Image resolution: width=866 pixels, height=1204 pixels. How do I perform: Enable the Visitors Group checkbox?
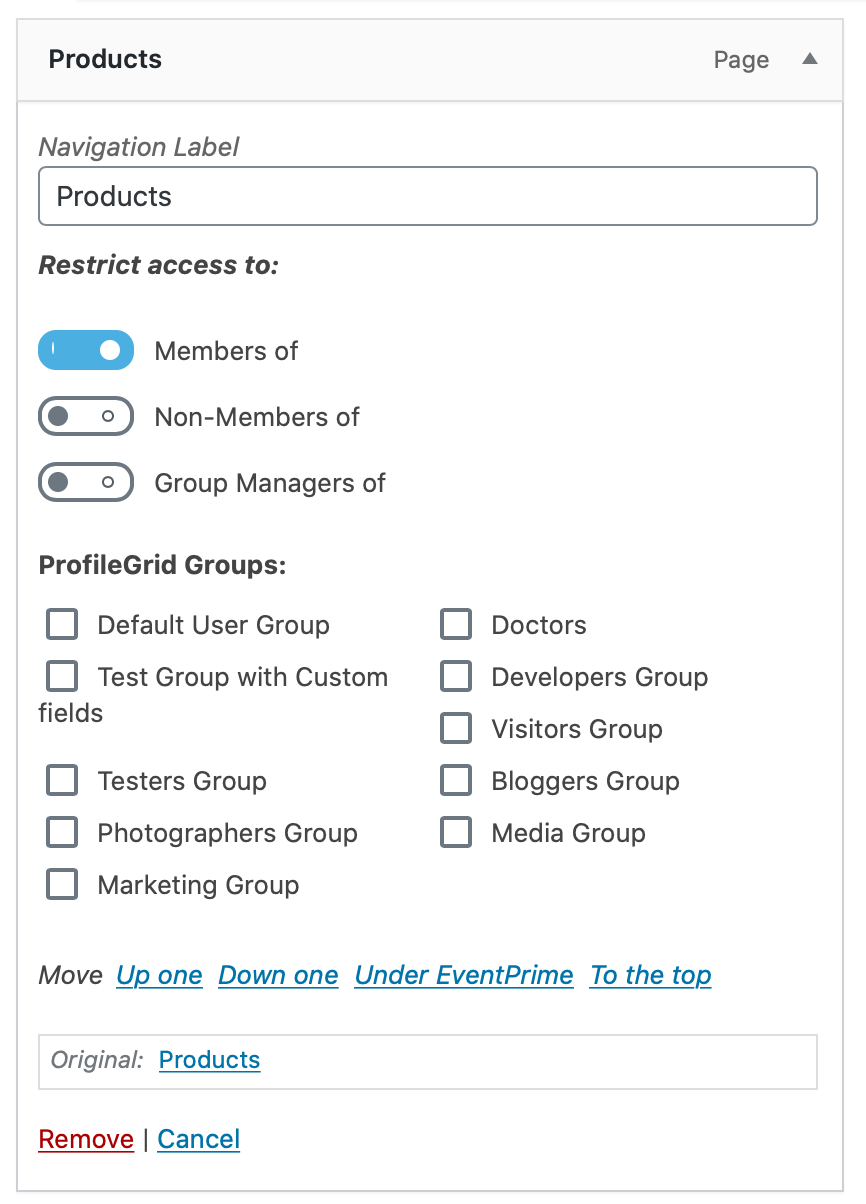click(x=456, y=728)
